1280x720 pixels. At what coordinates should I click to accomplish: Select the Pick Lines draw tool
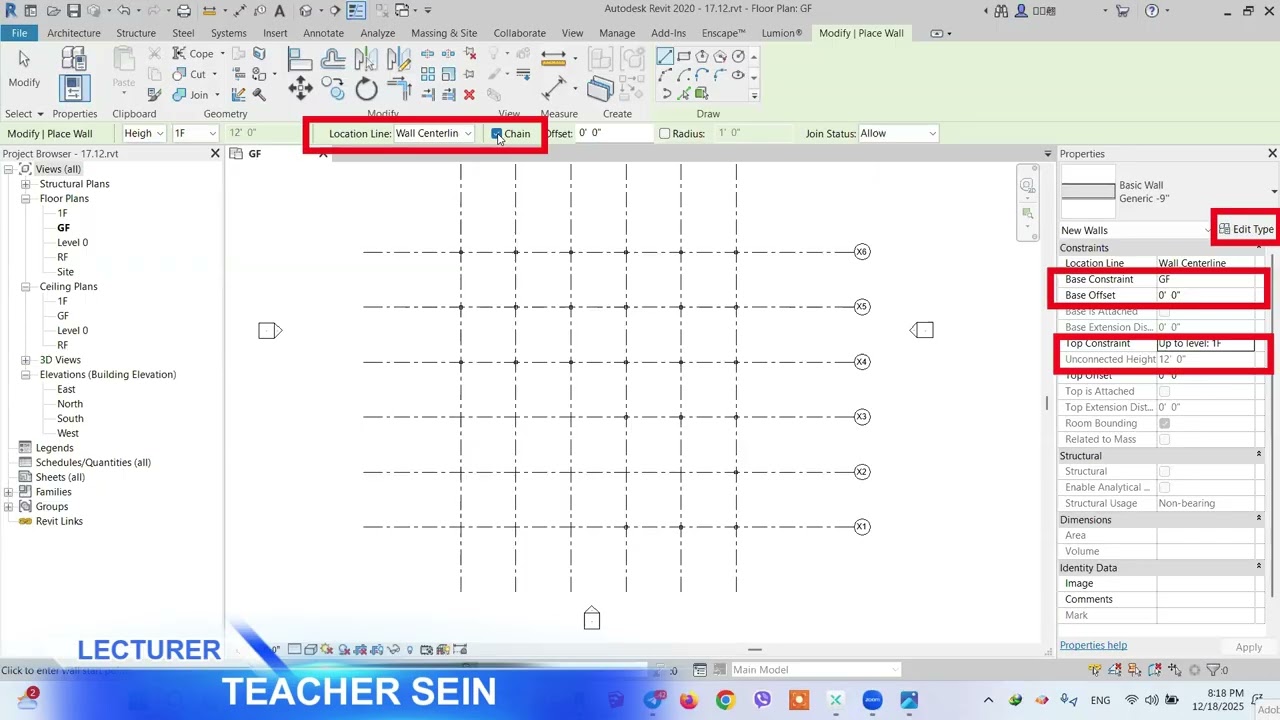(684, 94)
